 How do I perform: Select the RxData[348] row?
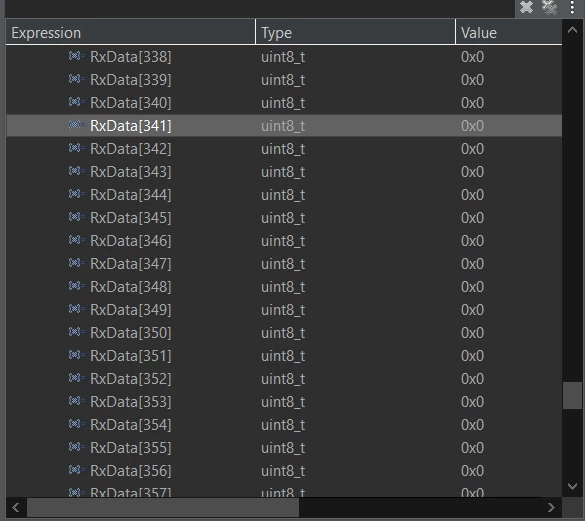tap(284, 287)
